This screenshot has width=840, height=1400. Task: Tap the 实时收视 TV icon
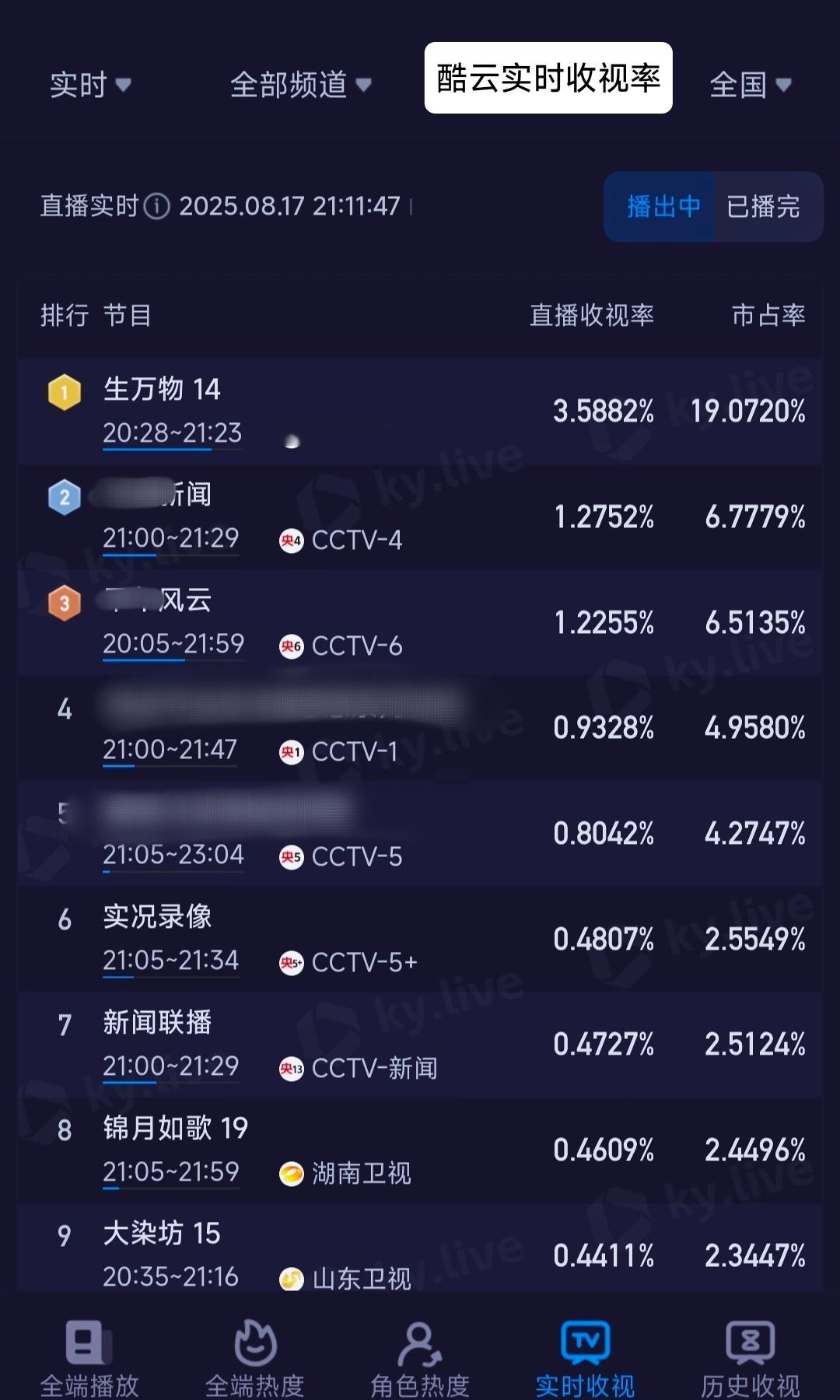coord(585,1342)
